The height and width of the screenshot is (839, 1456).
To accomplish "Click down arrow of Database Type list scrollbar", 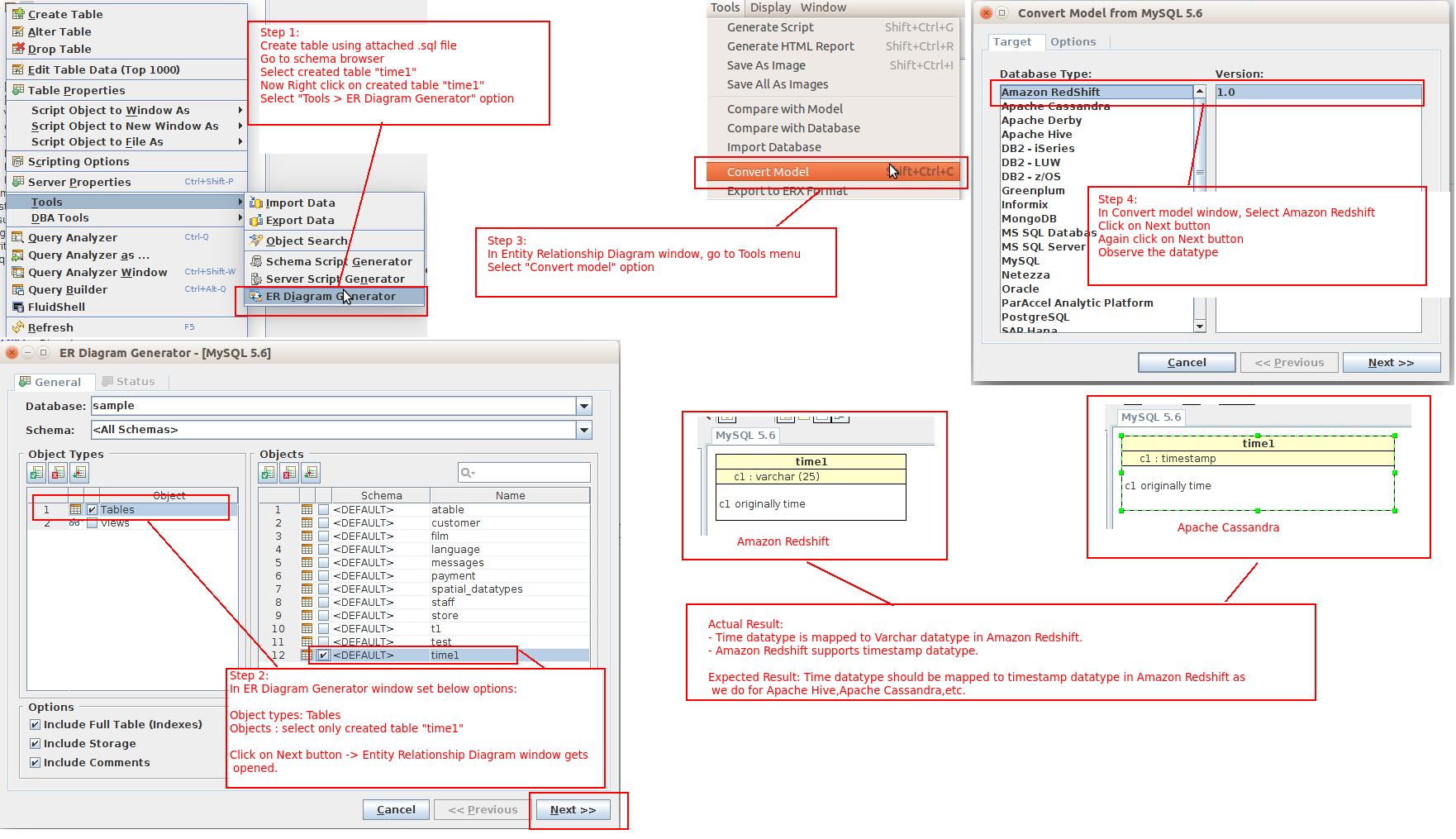I will (1200, 327).
